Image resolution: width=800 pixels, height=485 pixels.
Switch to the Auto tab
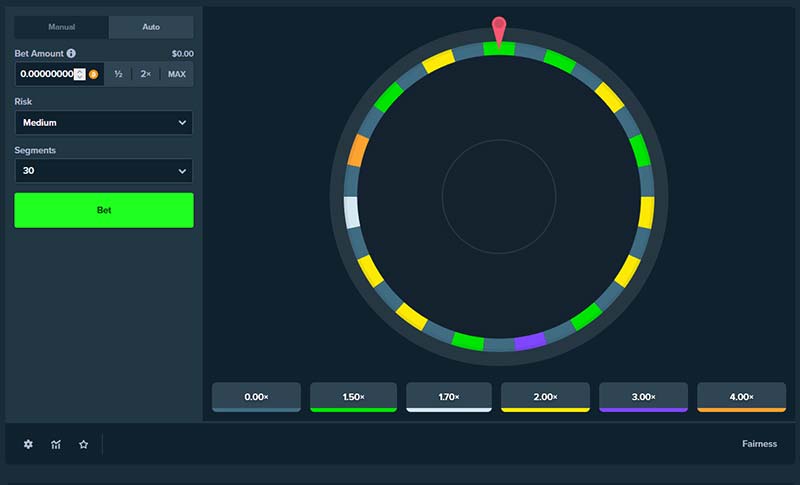point(151,27)
